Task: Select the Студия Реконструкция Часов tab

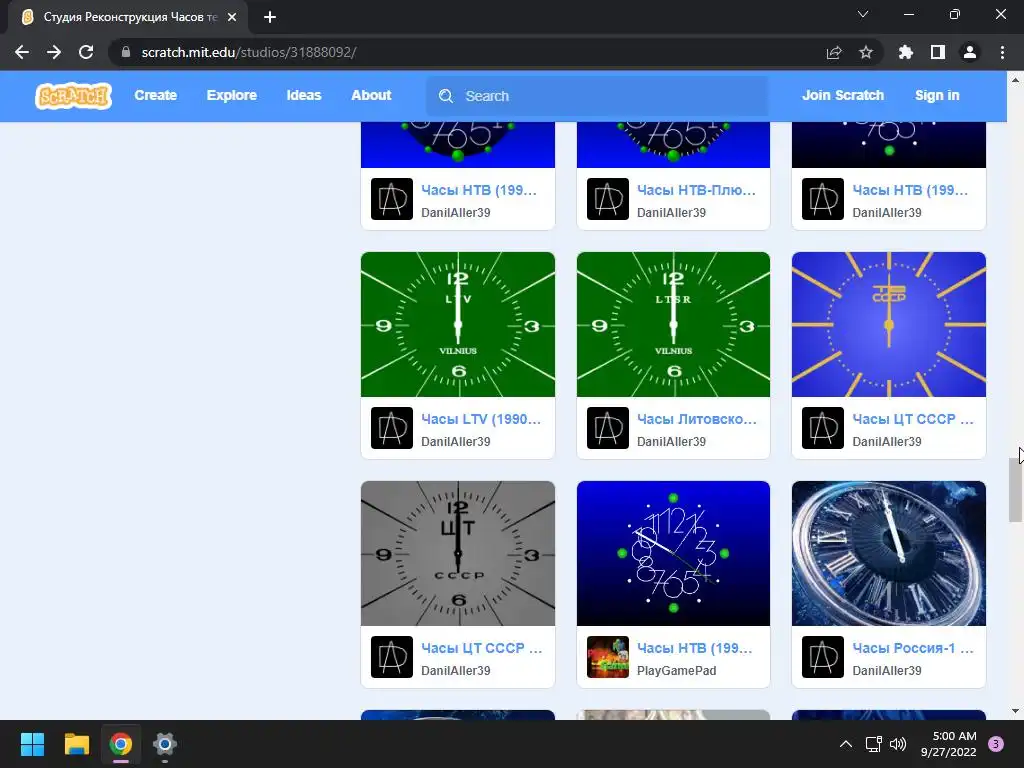Action: point(128,17)
